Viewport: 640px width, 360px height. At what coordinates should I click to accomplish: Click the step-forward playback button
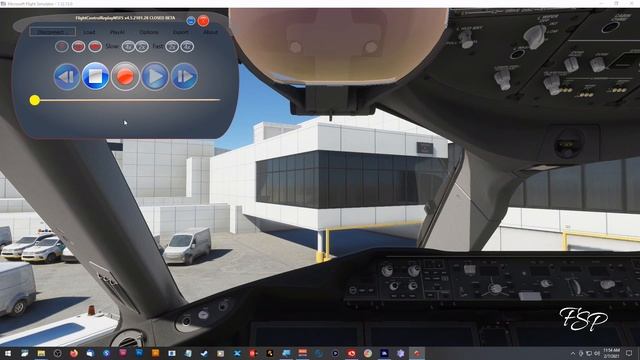click(184, 76)
